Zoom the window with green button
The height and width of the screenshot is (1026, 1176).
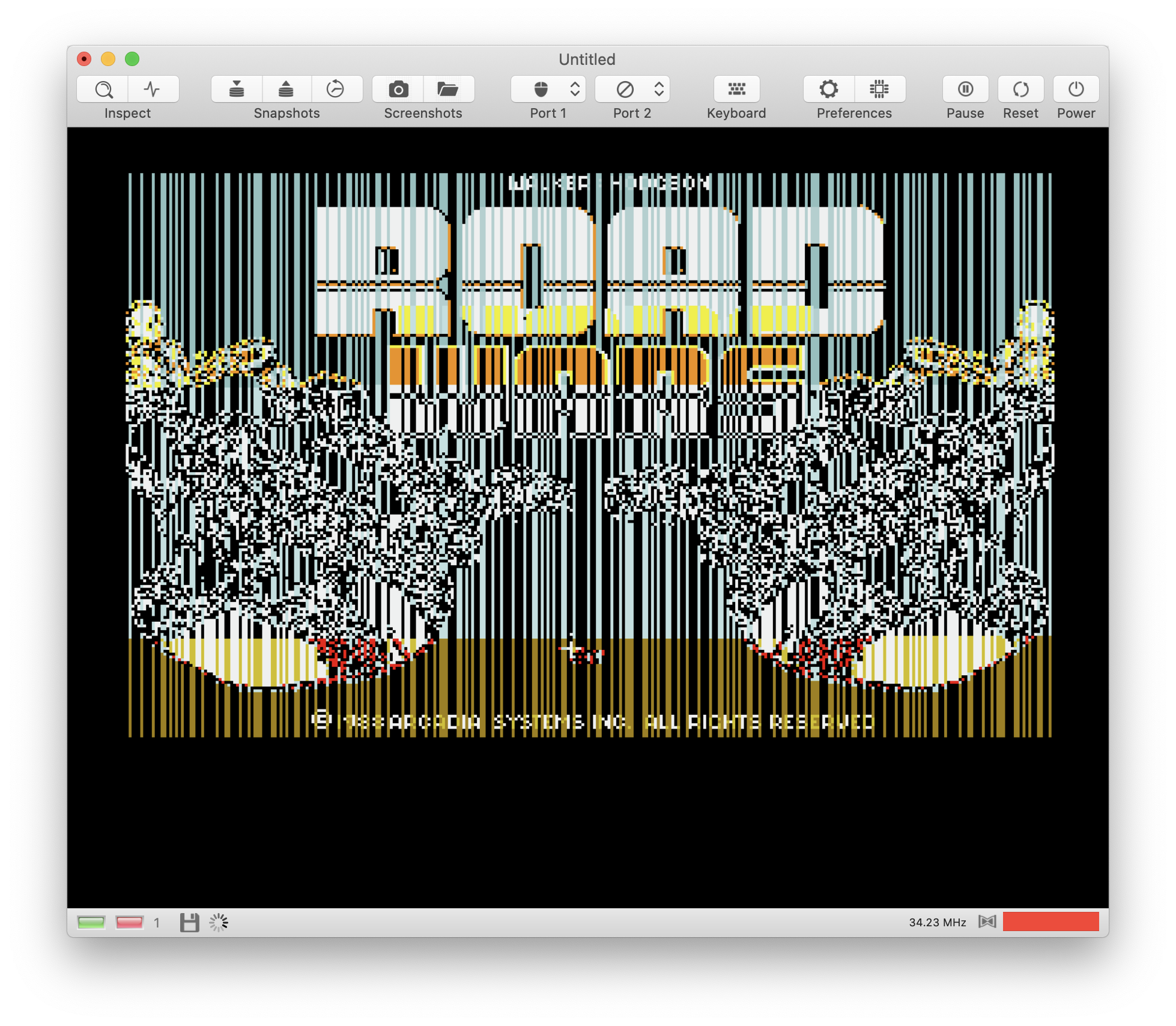(132, 59)
